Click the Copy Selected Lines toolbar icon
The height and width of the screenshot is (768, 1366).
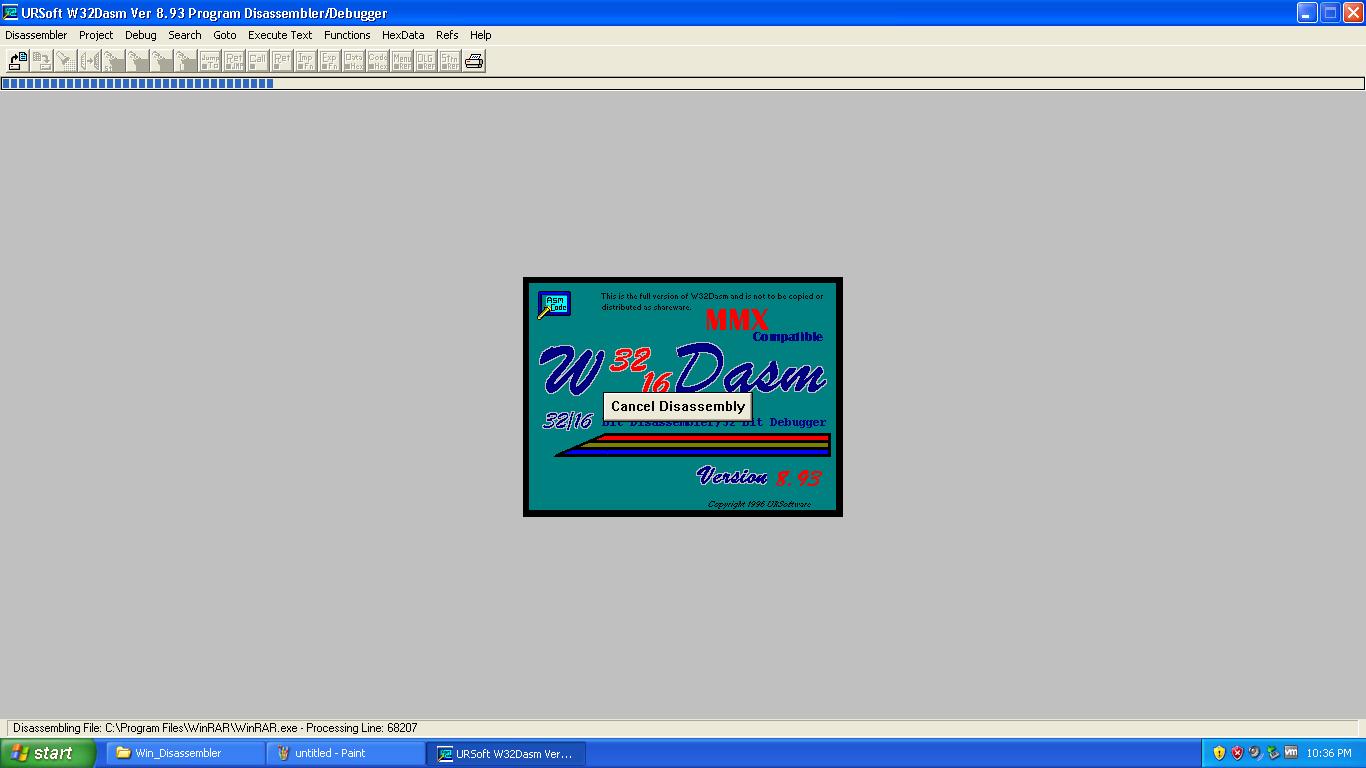[x=89, y=61]
